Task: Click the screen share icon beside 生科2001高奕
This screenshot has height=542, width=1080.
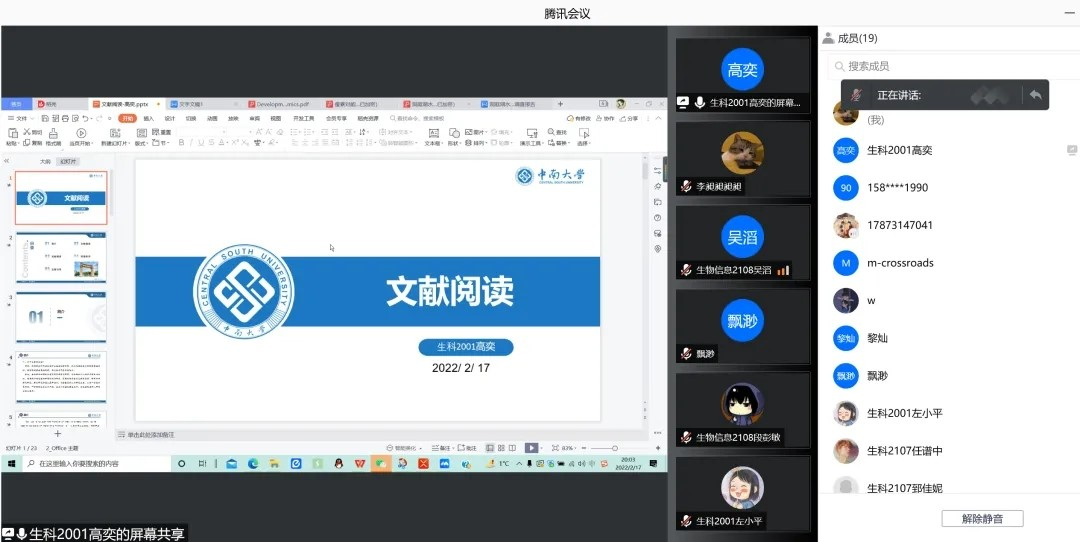Action: click(684, 102)
